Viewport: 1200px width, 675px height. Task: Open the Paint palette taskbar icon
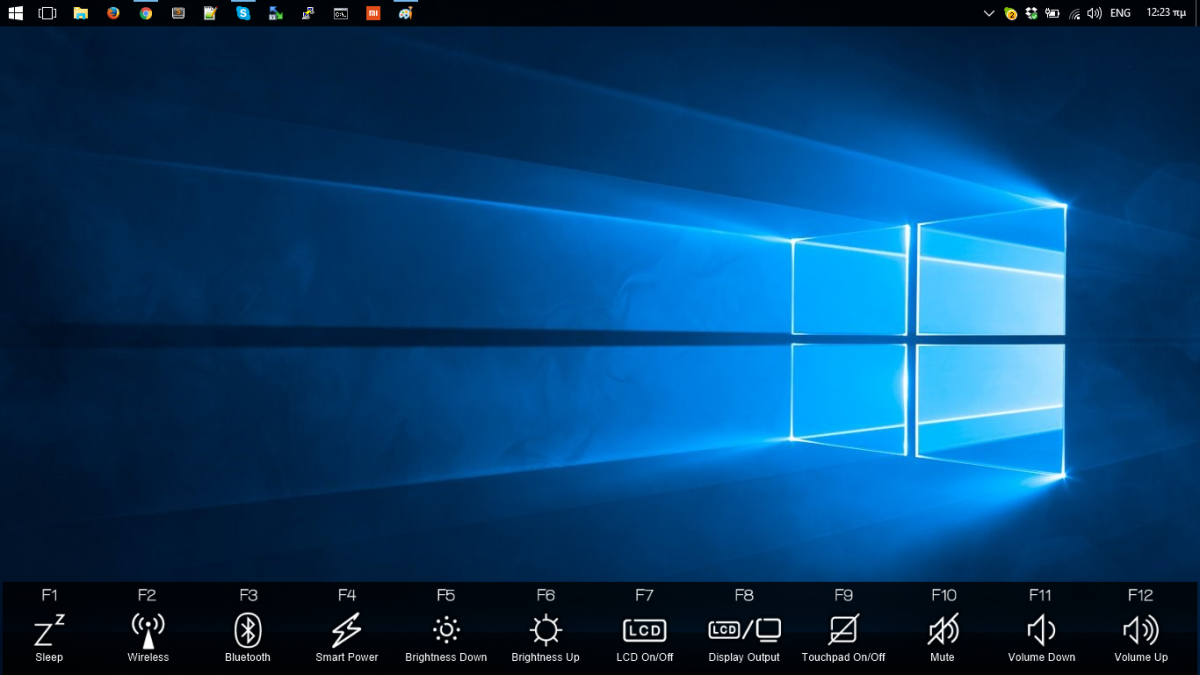[x=405, y=13]
